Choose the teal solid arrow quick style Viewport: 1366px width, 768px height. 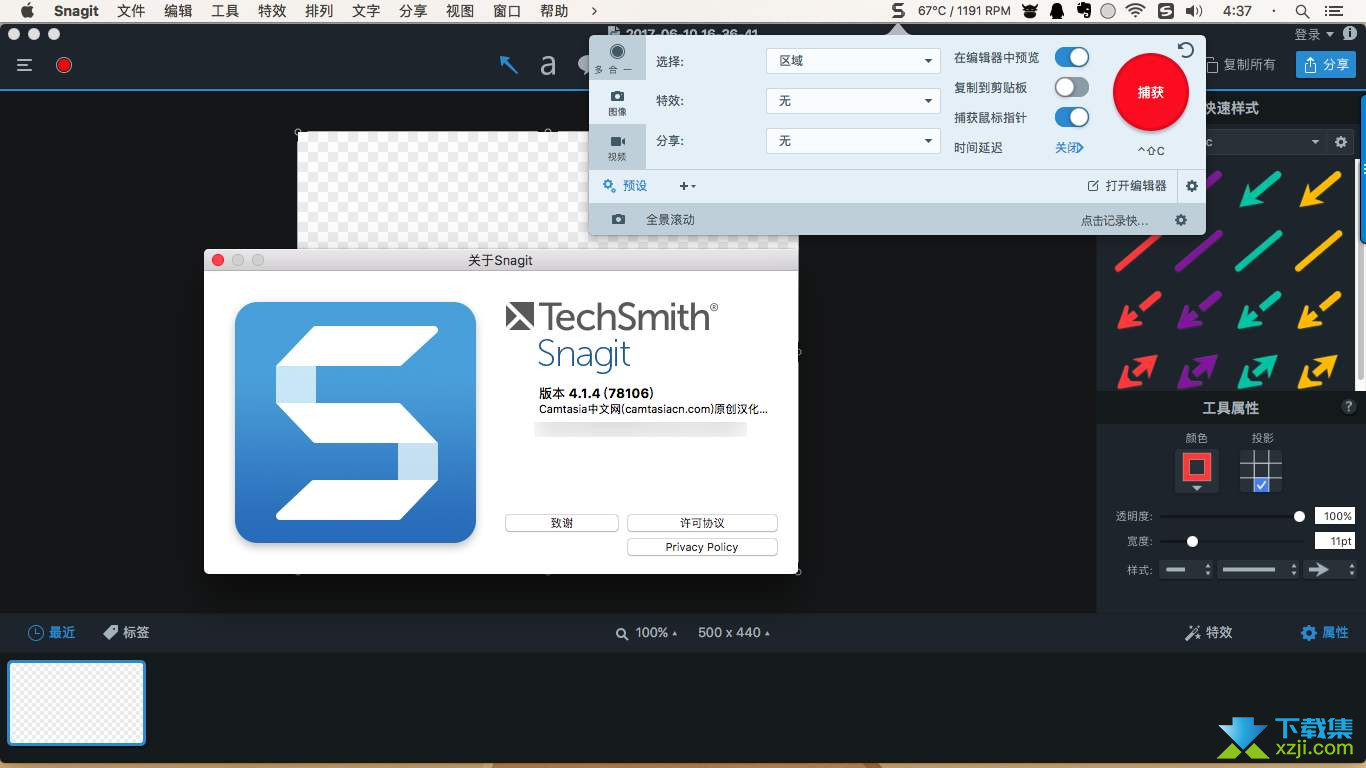(1259, 189)
